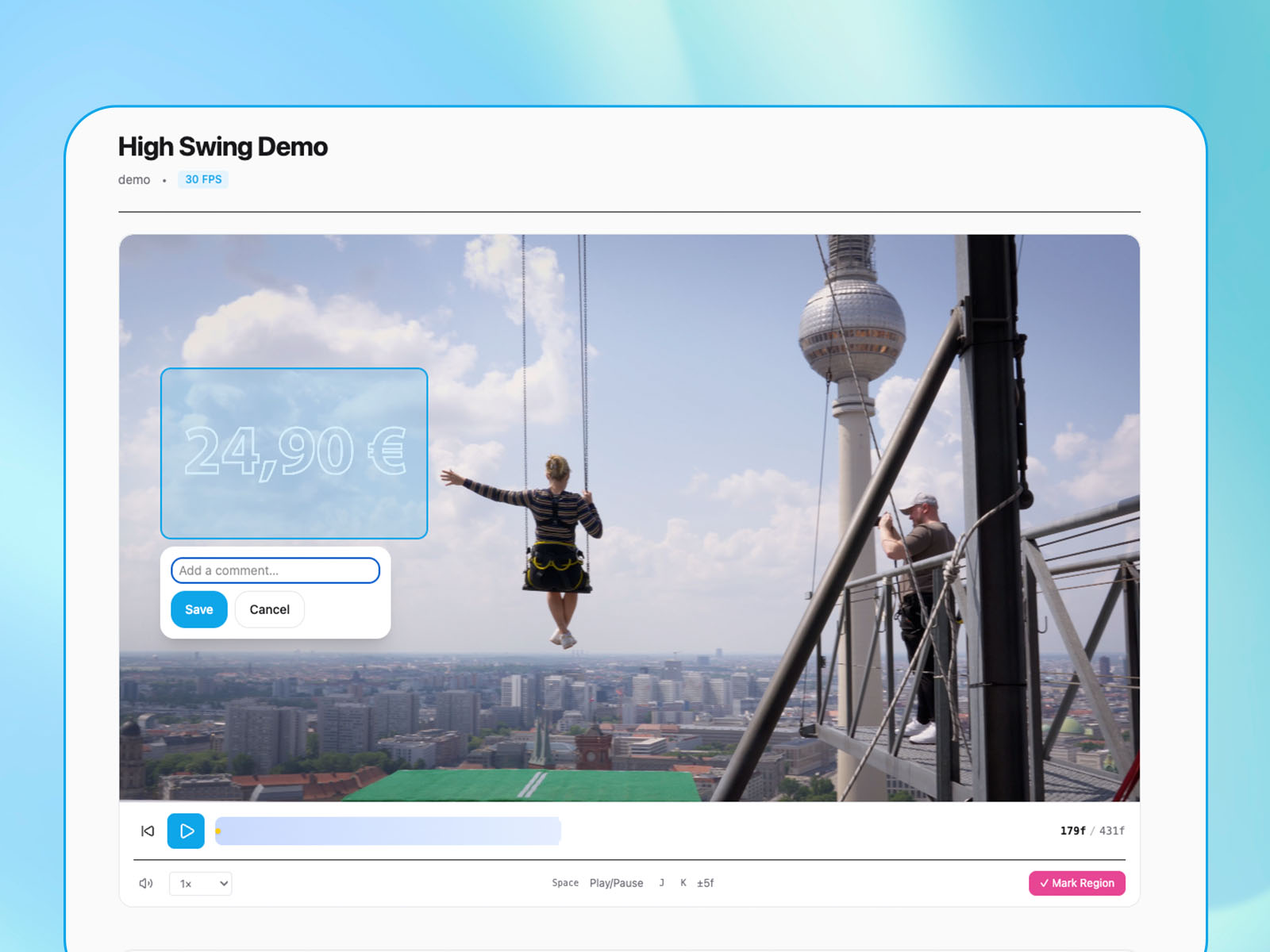Mute audio with the speaker icon

(146, 883)
